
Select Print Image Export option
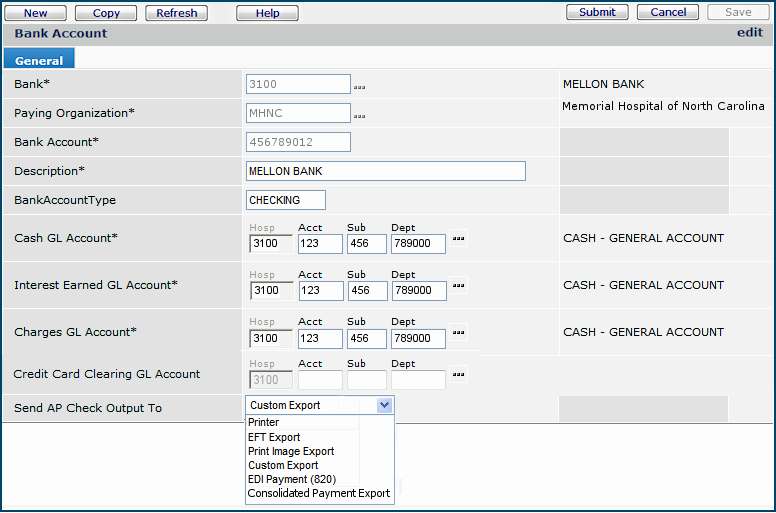click(x=291, y=451)
